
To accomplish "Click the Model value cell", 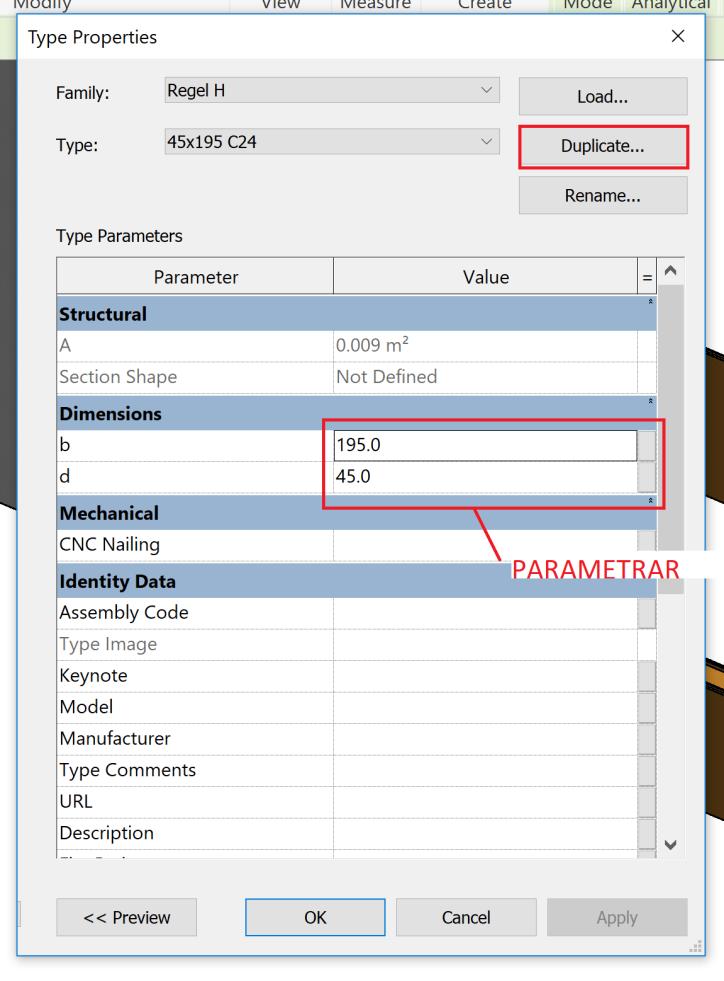I will click(x=485, y=708).
